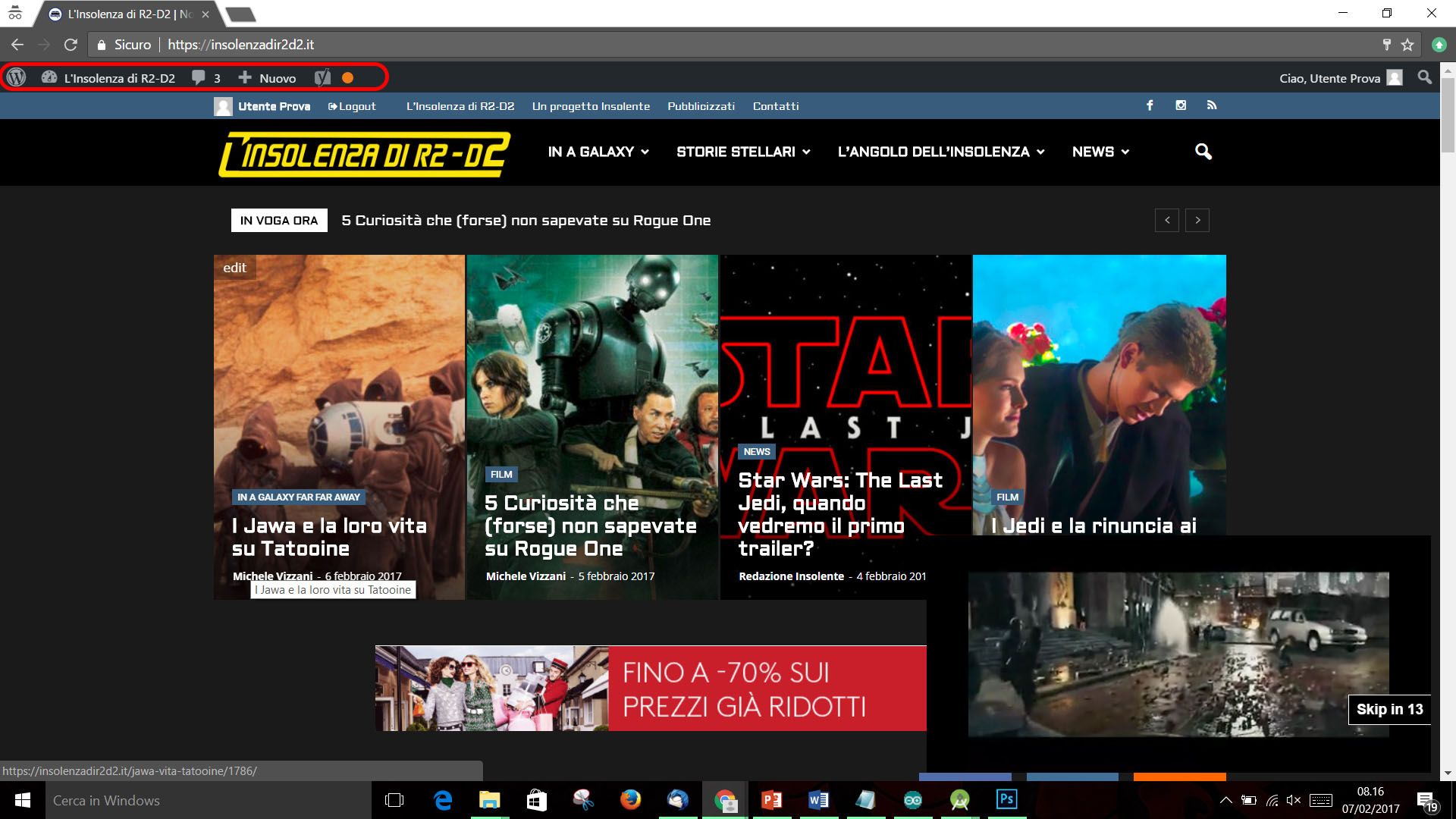
Task: Click the L'Insolenza di R2-D2 site logo
Action: tap(365, 155)
